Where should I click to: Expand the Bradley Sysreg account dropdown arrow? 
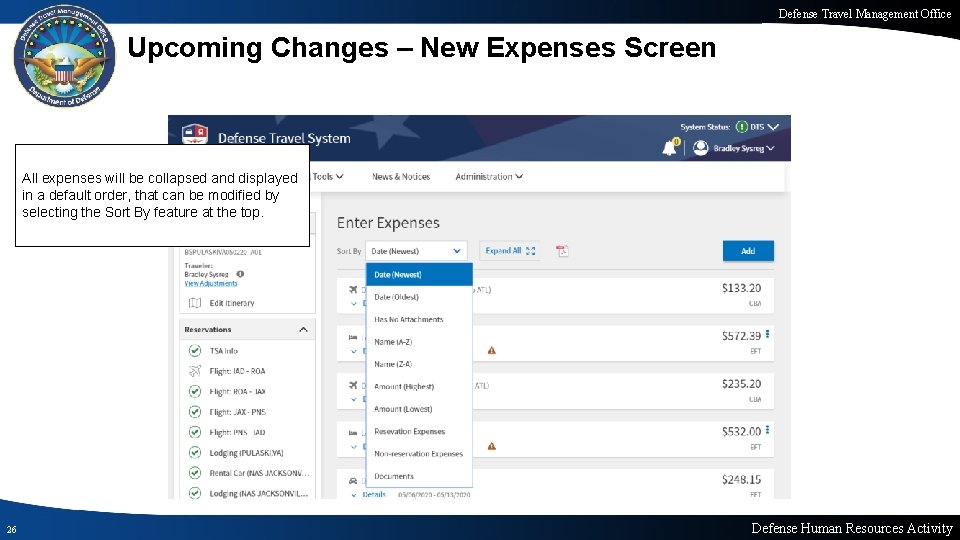click(770, 148)
